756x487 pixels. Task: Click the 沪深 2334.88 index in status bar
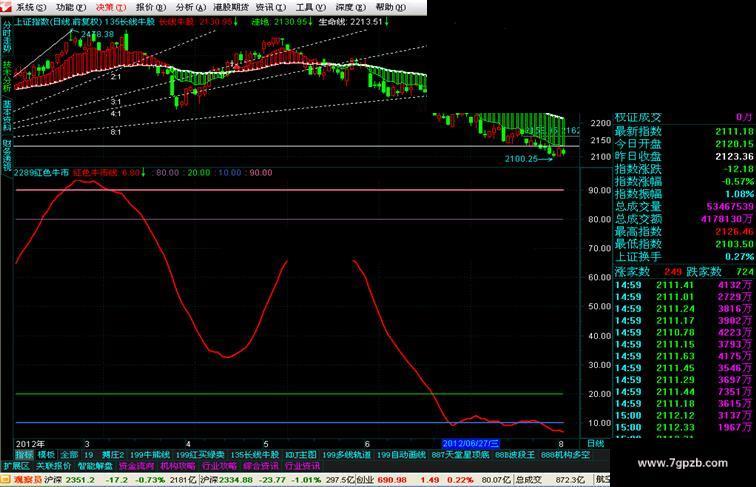pos(227,480)
